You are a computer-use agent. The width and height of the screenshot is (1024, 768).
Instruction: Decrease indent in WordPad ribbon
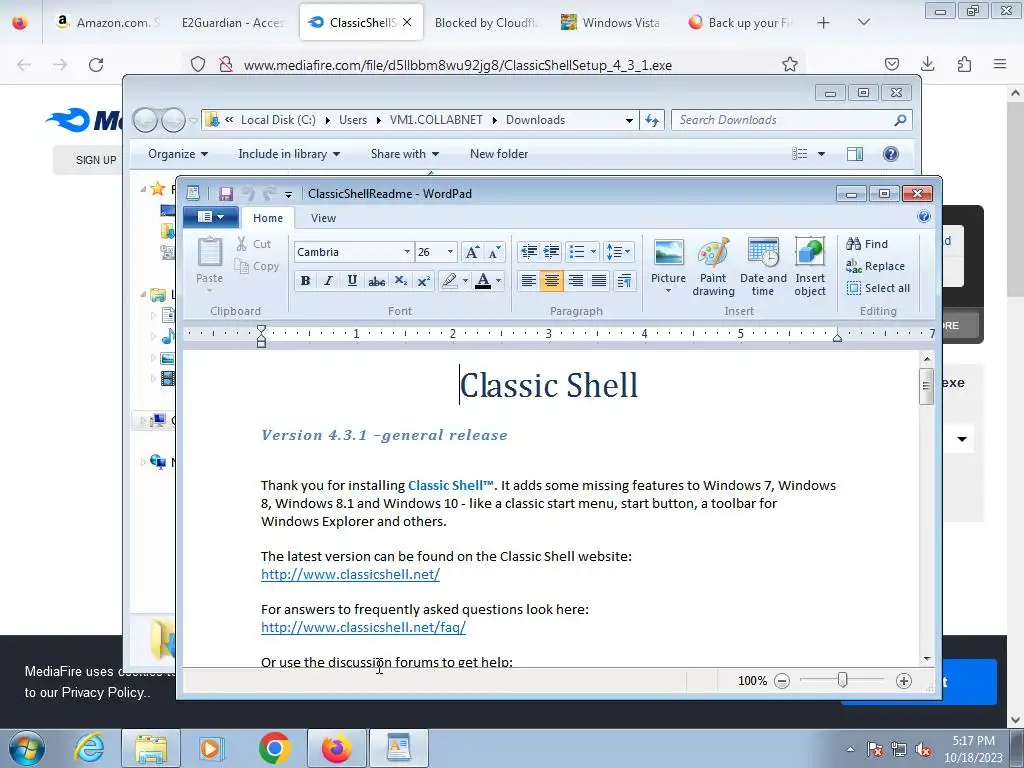[528, 251]
